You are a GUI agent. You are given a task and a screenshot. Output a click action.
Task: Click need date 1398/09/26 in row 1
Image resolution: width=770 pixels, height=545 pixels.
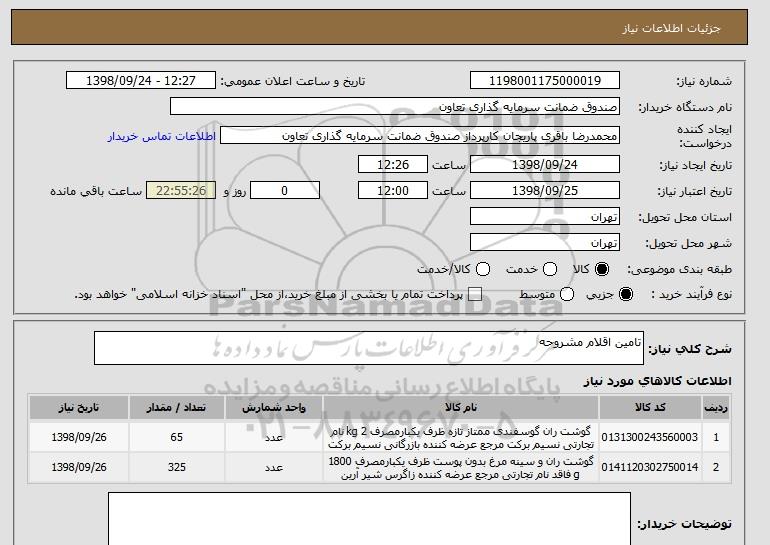click(79, 437)
